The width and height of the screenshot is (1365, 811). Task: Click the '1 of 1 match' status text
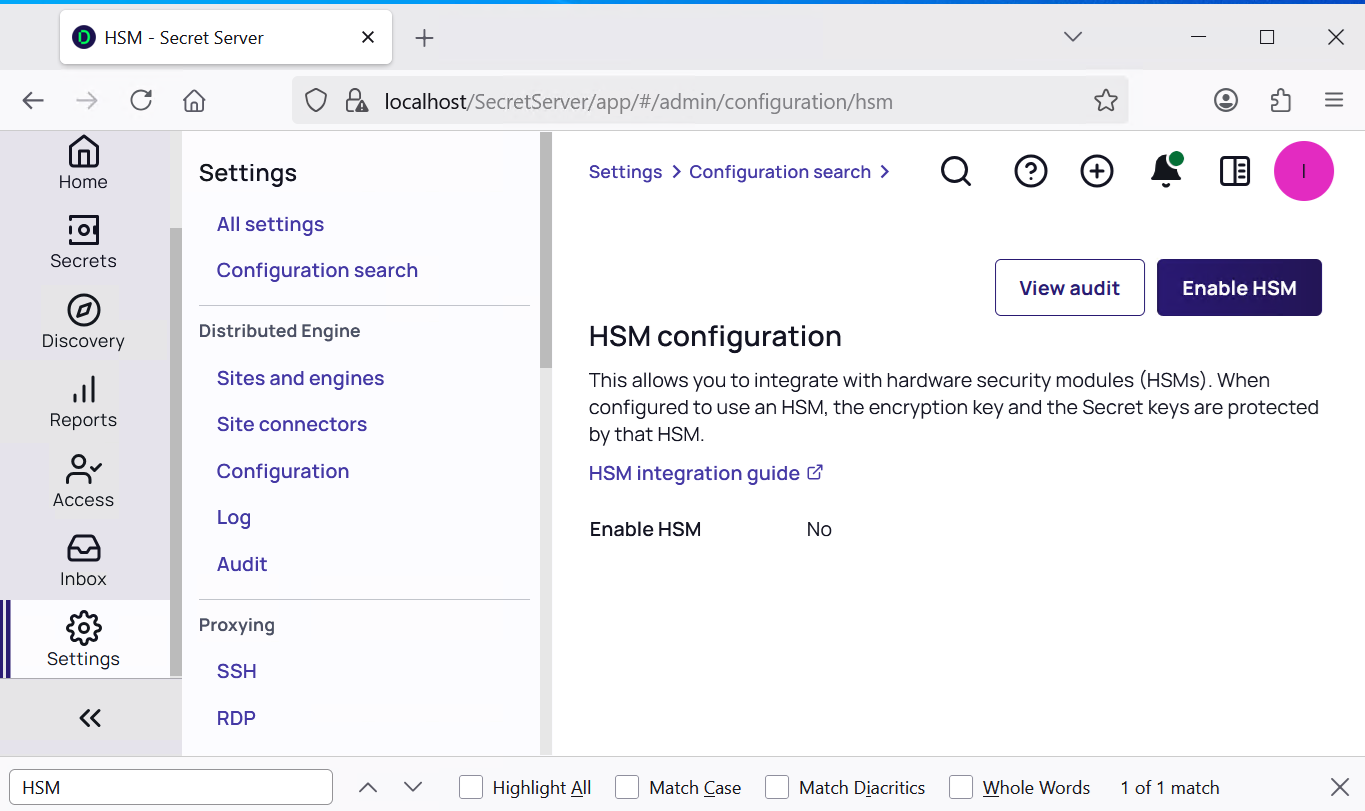pos(1170,788)
